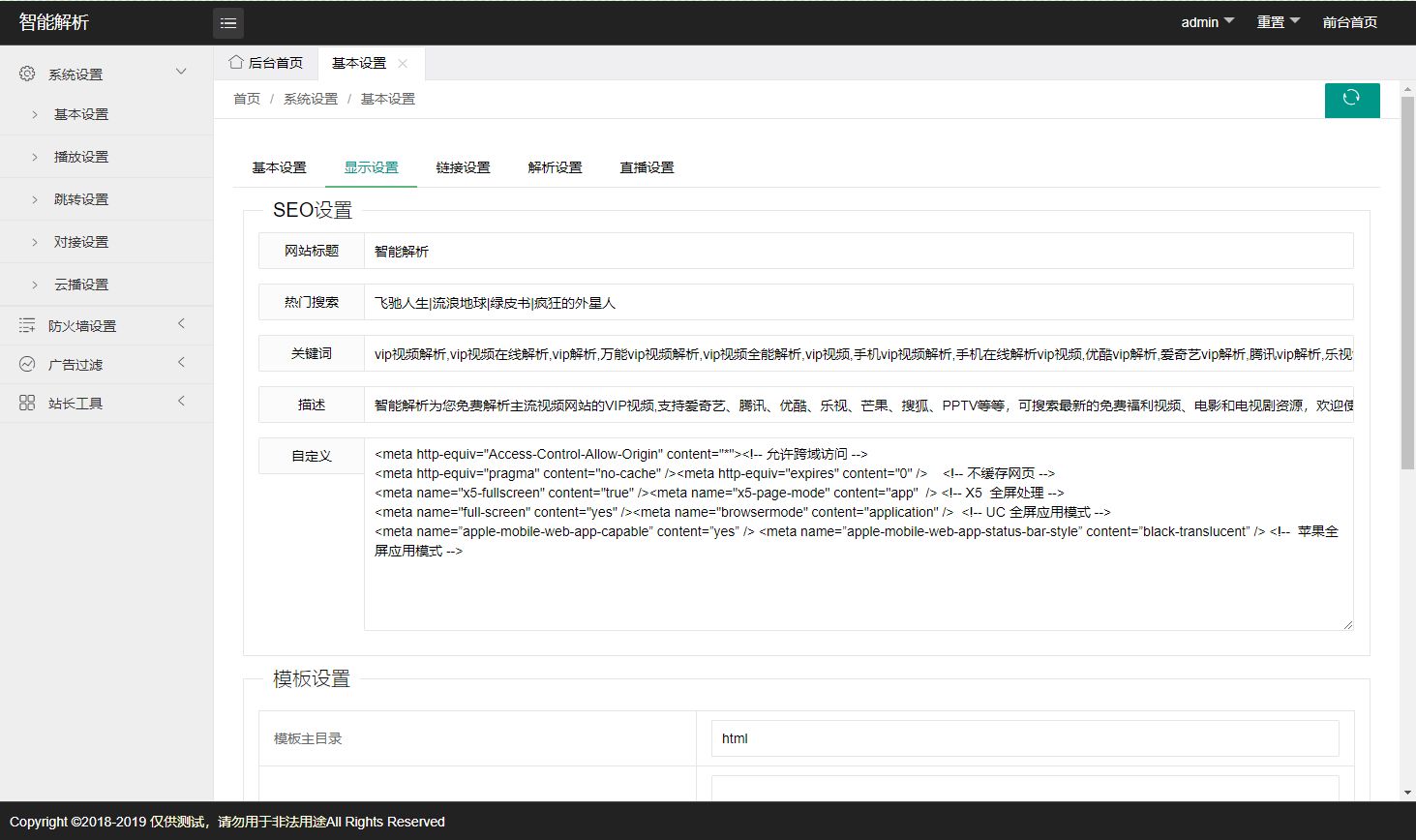Click the 智能解析 logo title
The image size is (1416, 840).
coord(54,22)
